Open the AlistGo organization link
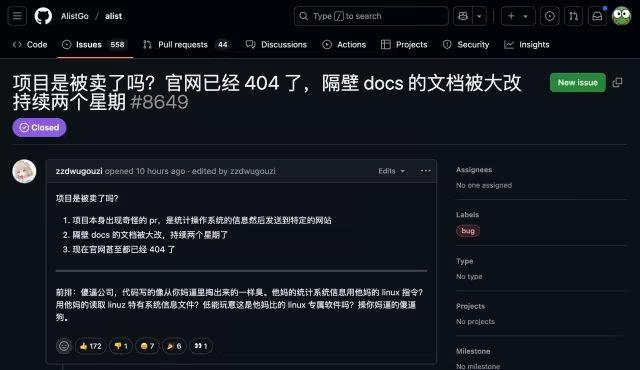Viewport: 640px width, 370px height. (x=75, y=16)
